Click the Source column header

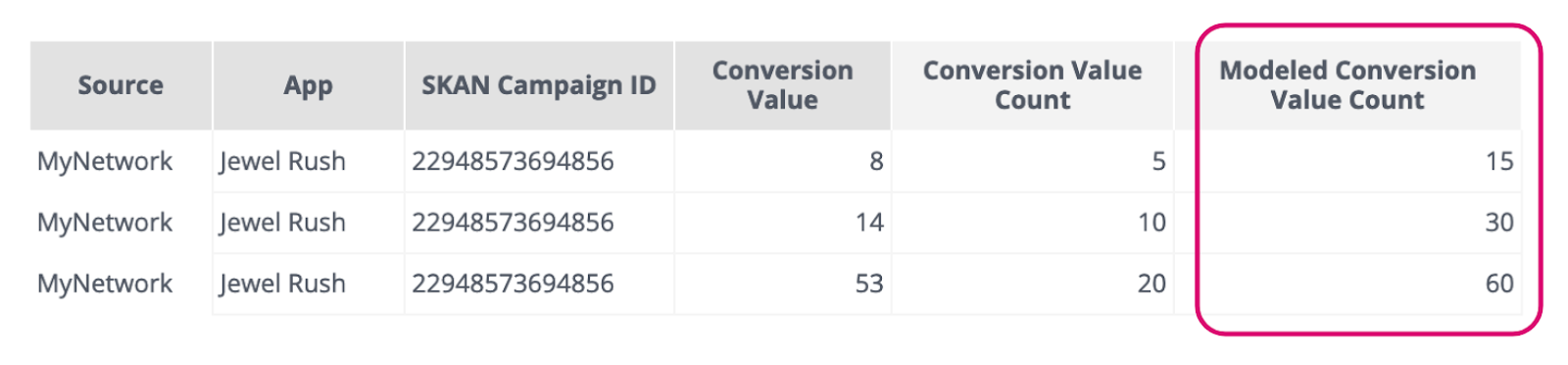(121, 85)
